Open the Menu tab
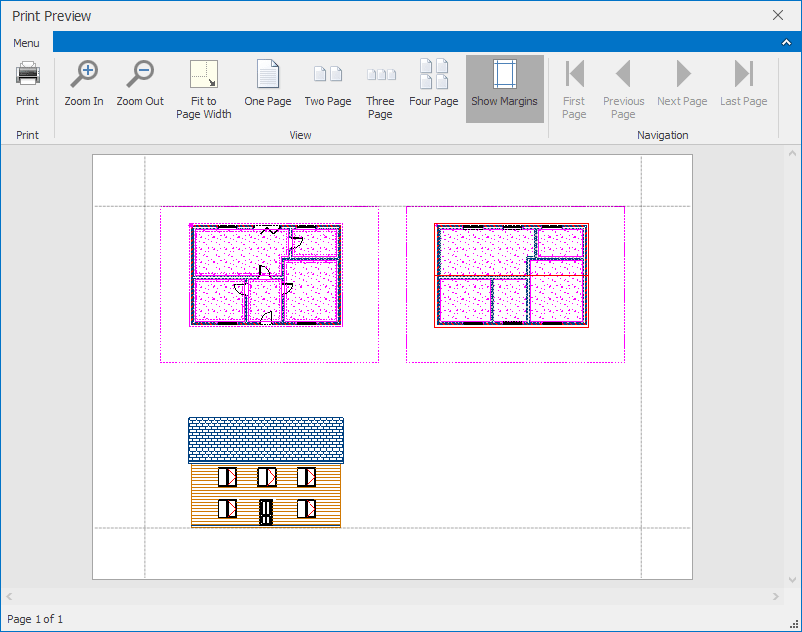 (27, 43)
